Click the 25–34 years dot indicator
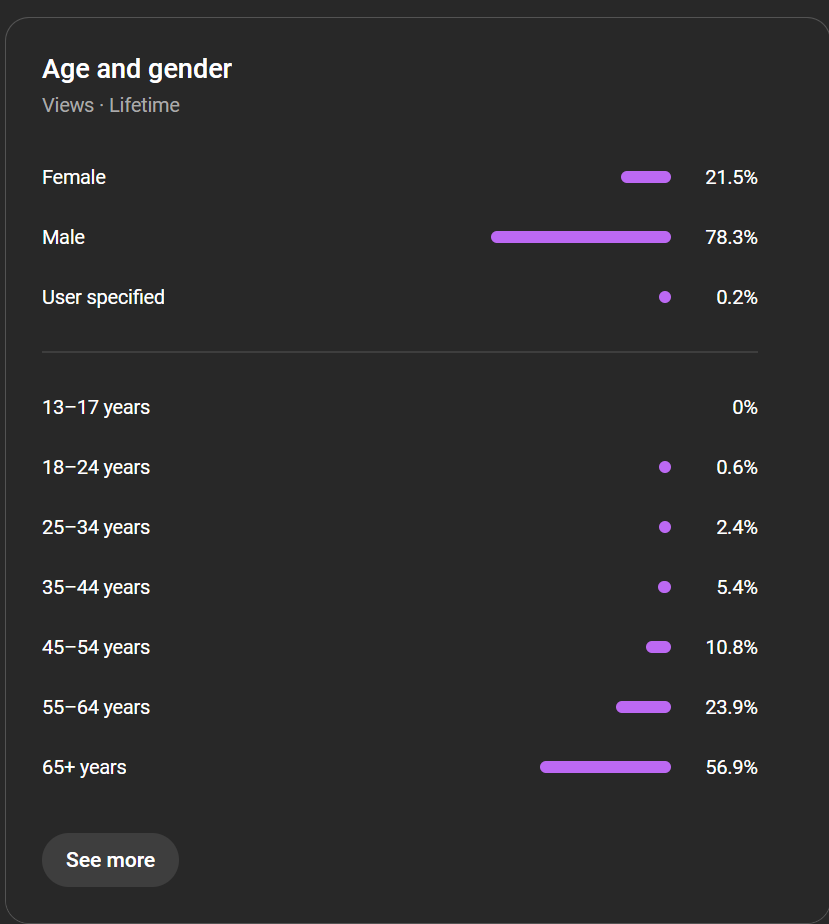 [x=665, y=527]
